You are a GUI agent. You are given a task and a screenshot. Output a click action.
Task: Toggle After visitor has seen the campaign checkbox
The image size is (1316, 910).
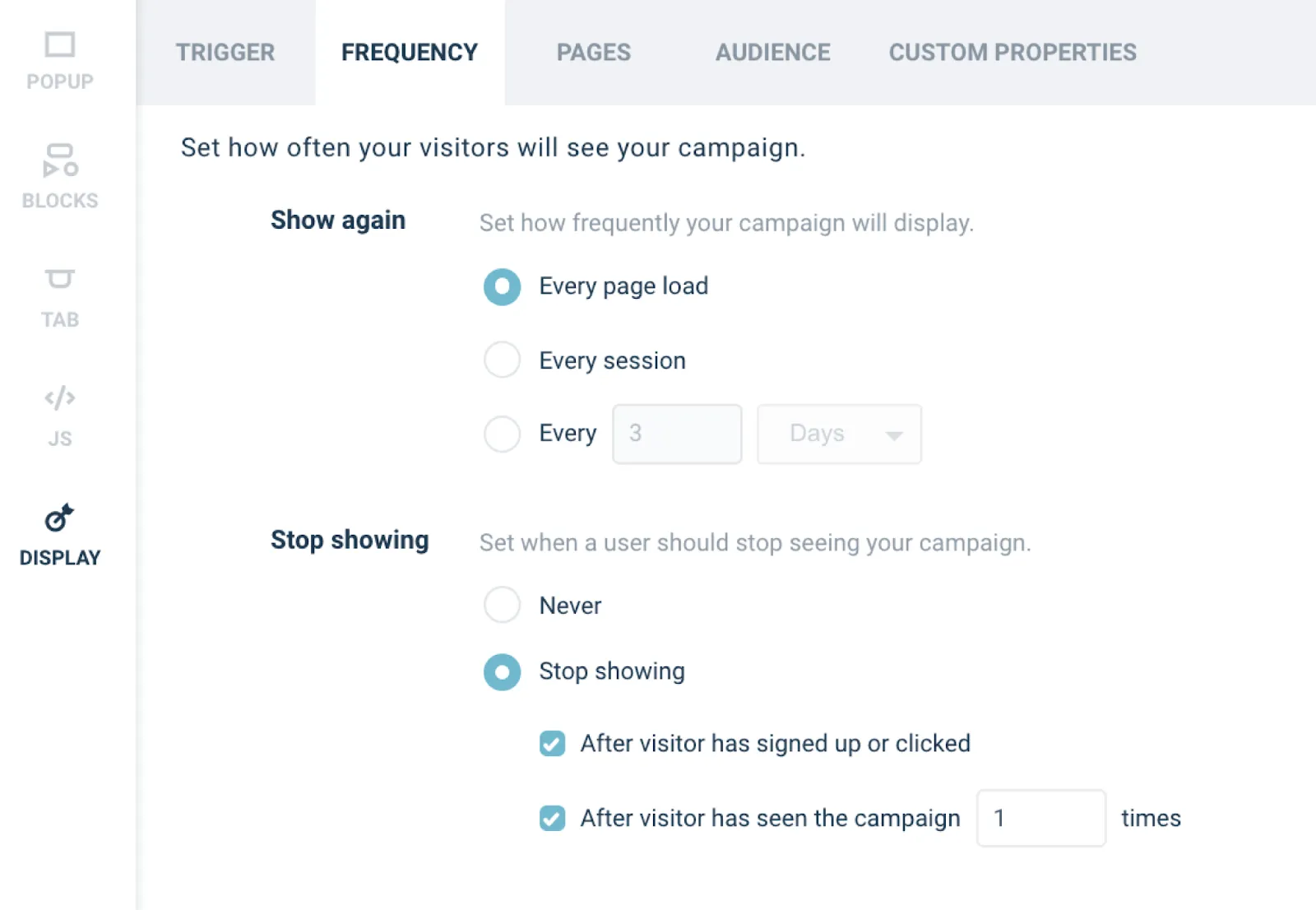(x=553, y=819)
